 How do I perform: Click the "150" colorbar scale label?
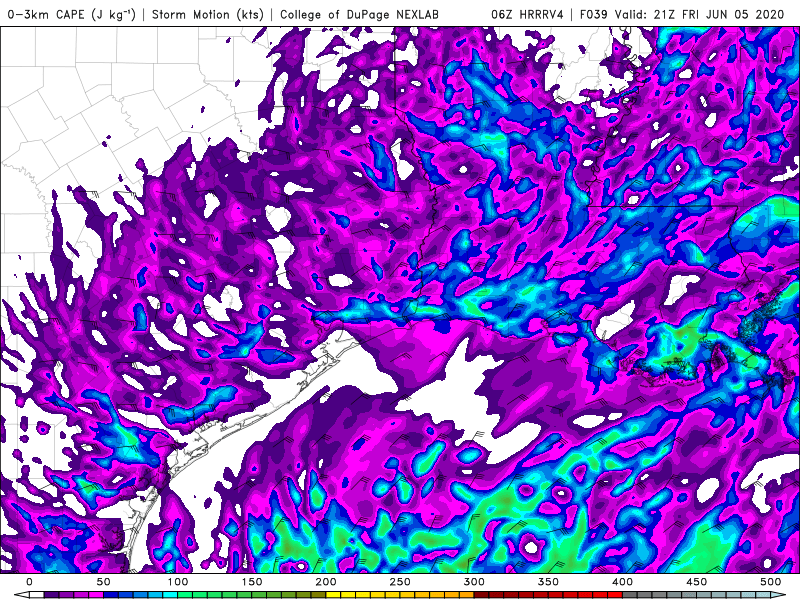pos(252,582)
